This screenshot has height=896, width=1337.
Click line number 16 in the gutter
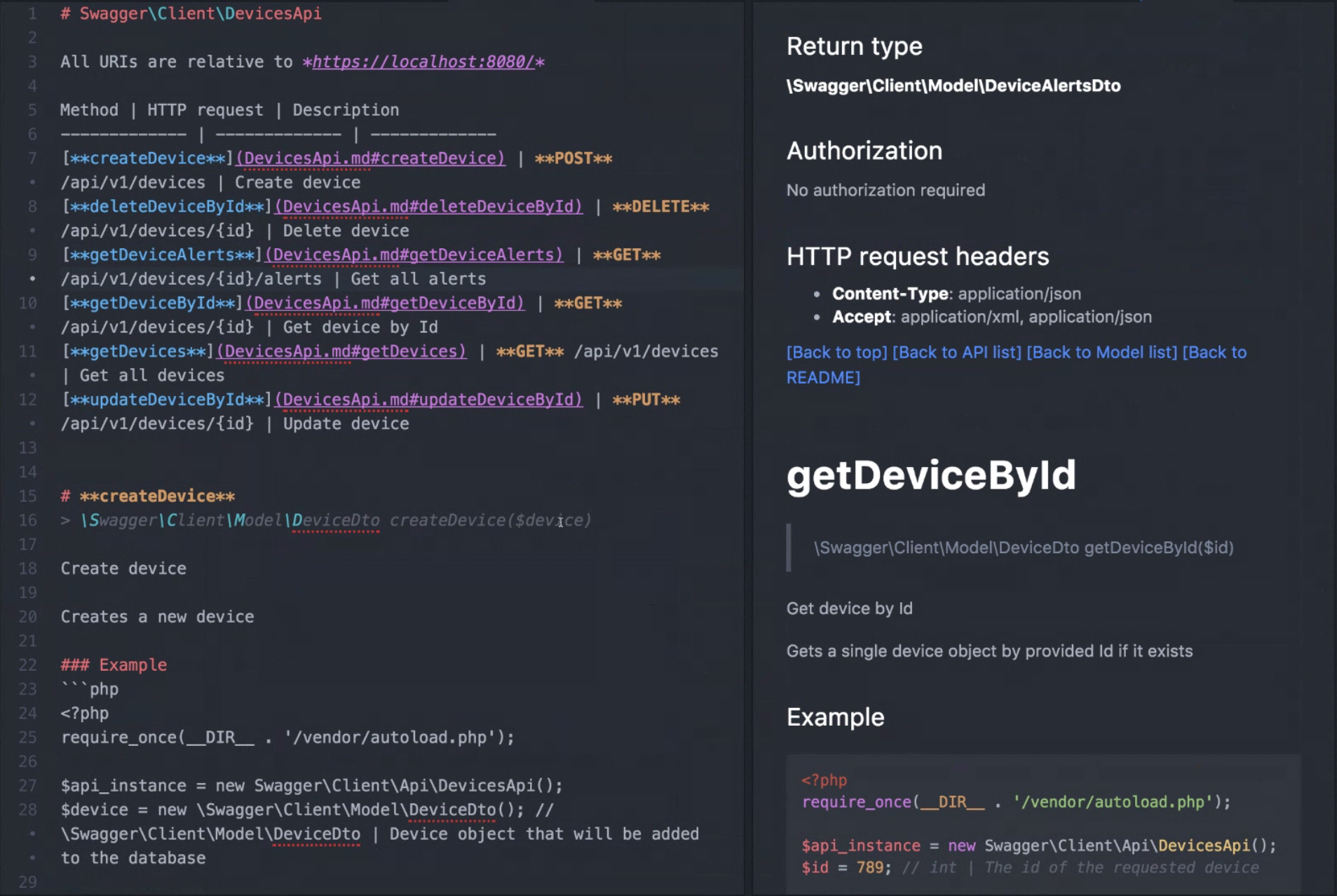pyautogui.click(x=27, y=520)
